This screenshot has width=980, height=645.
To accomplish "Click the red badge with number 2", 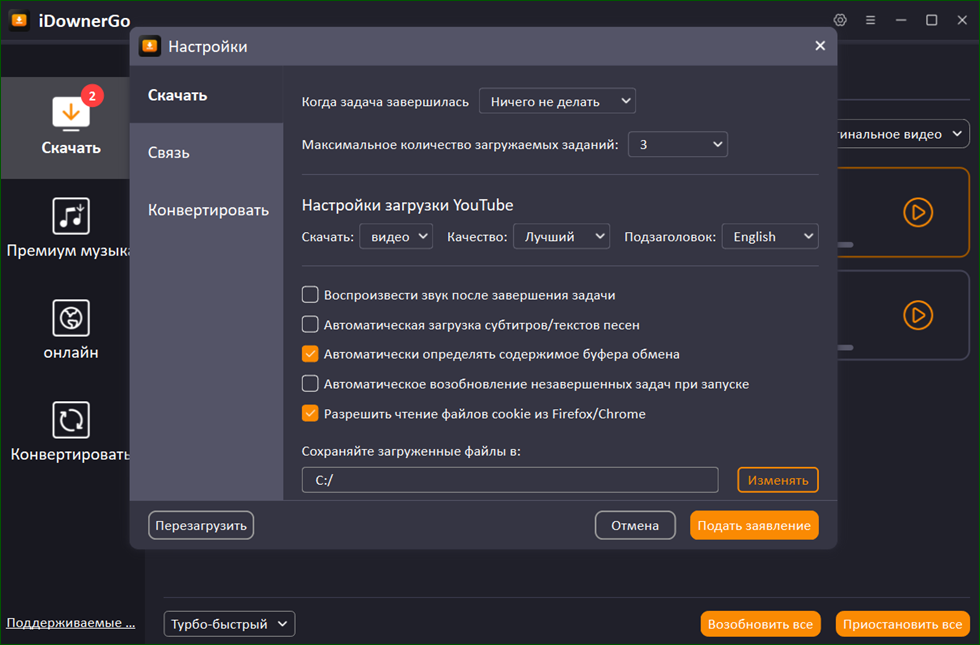I will (x=92, y=96).
